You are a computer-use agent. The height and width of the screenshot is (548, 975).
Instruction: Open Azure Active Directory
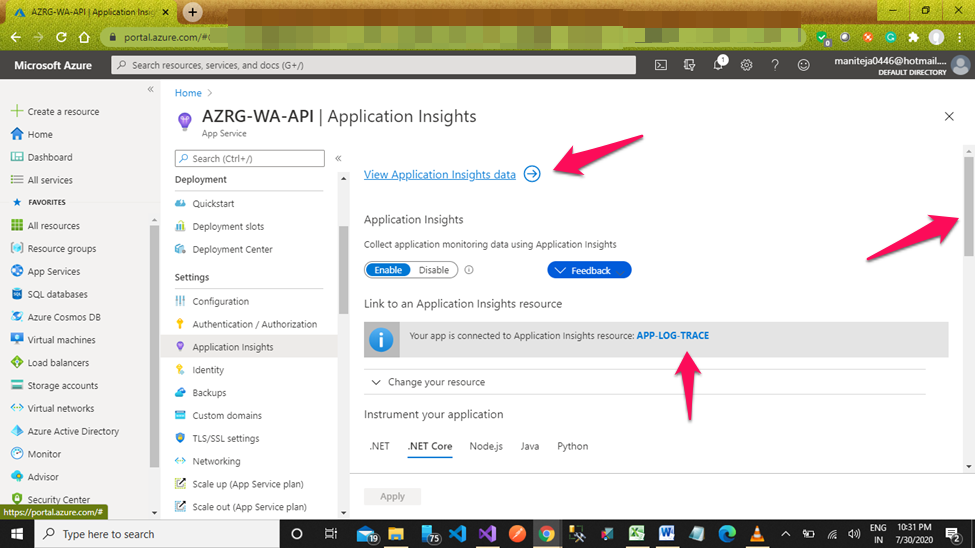point(75,431)
